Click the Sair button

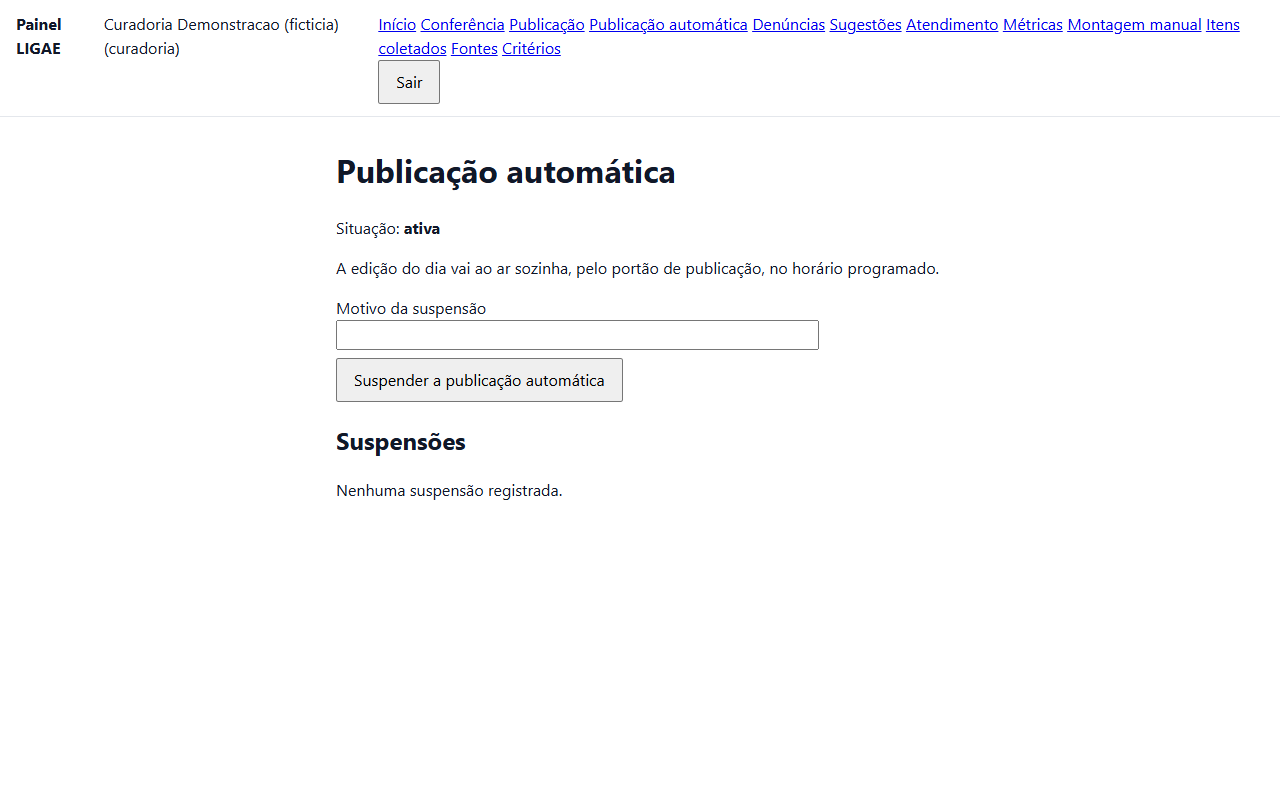pyautogui.click(x=409, y=82)
